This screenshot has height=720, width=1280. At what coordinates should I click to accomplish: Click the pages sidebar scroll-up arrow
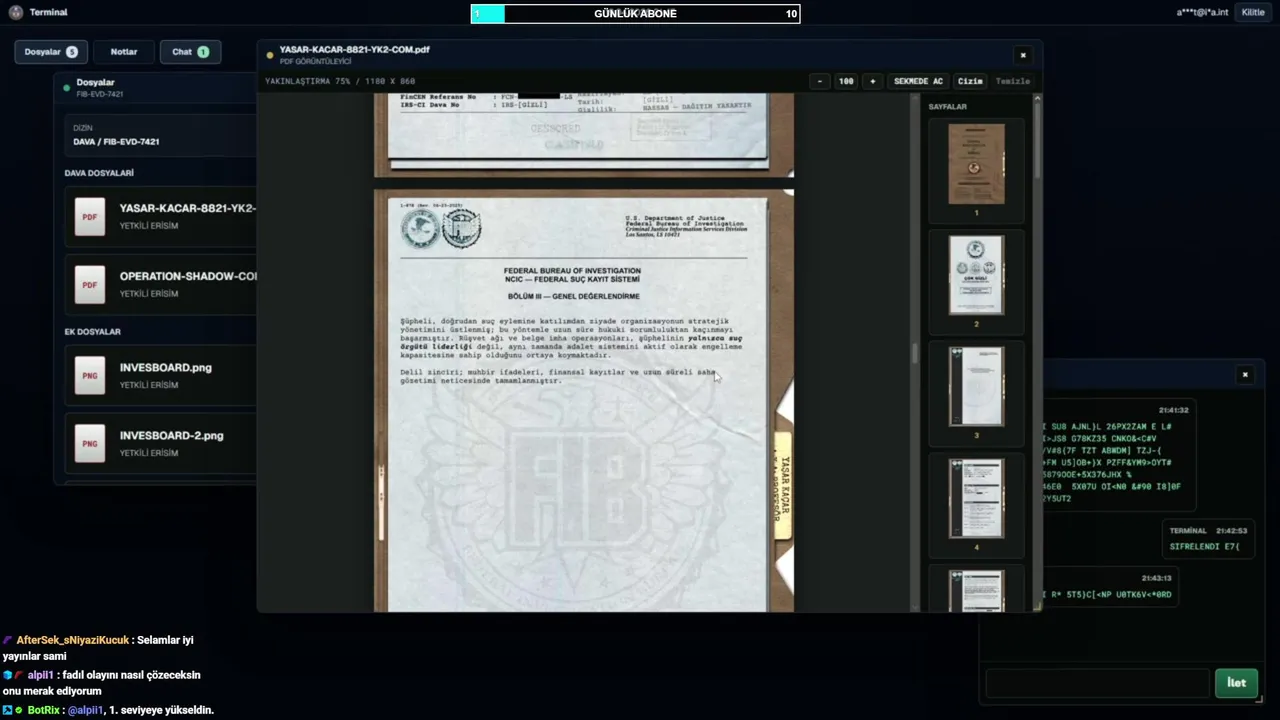(1037, 98)
